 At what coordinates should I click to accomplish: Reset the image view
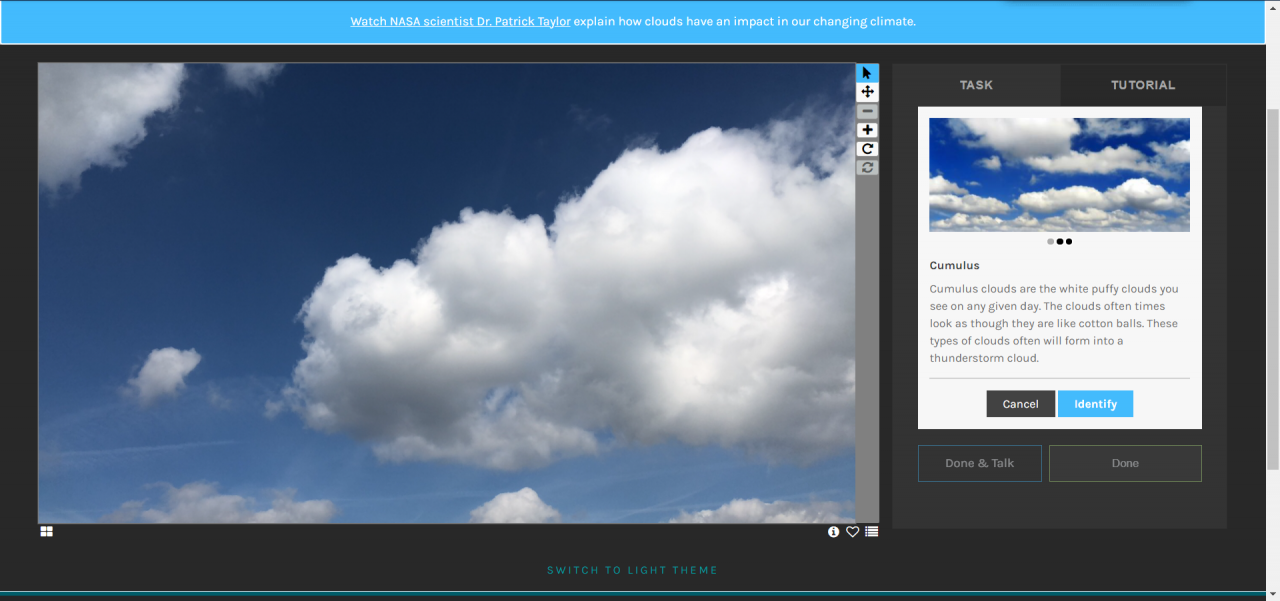coord(867,167)
